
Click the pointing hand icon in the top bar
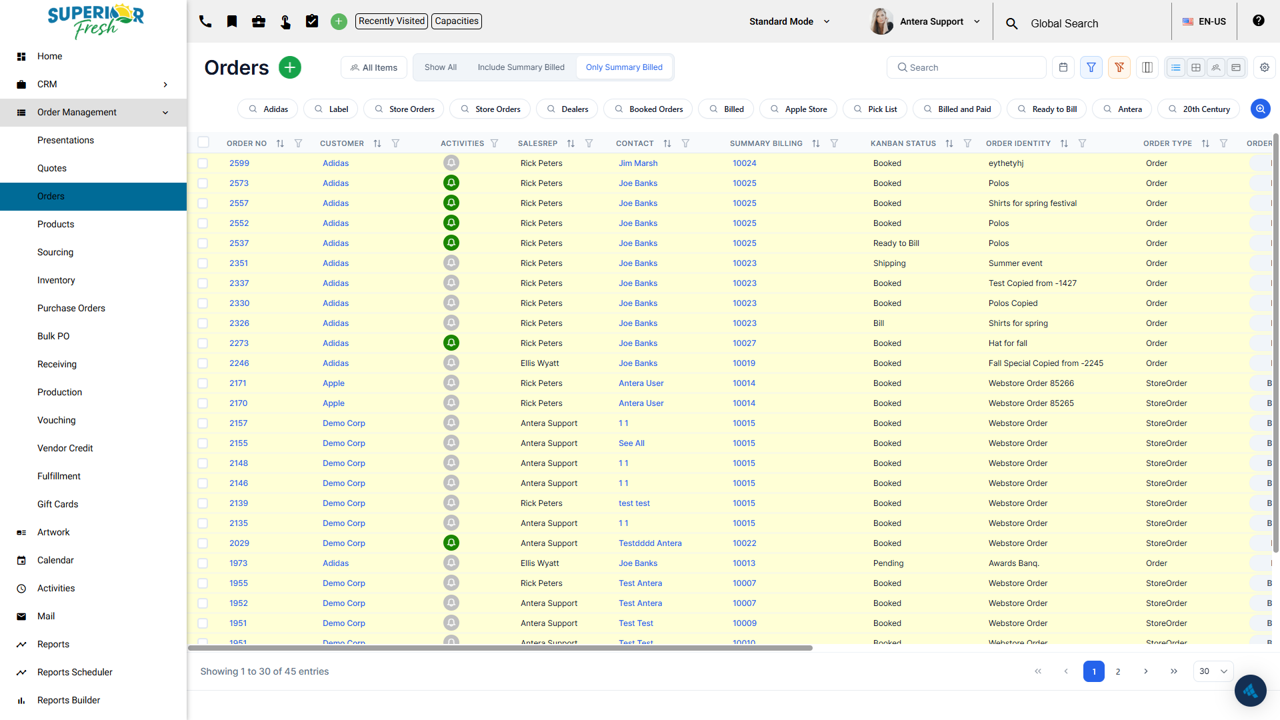pos(286,21)
